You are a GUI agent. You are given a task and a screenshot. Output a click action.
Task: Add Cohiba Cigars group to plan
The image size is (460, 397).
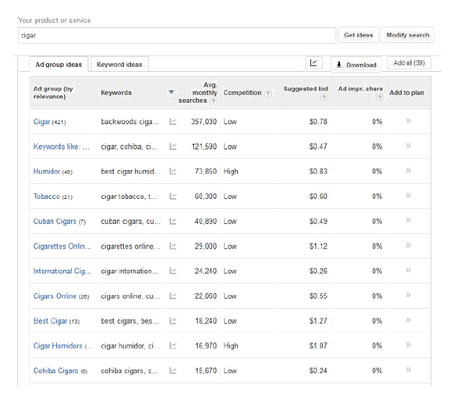(408, 370)
